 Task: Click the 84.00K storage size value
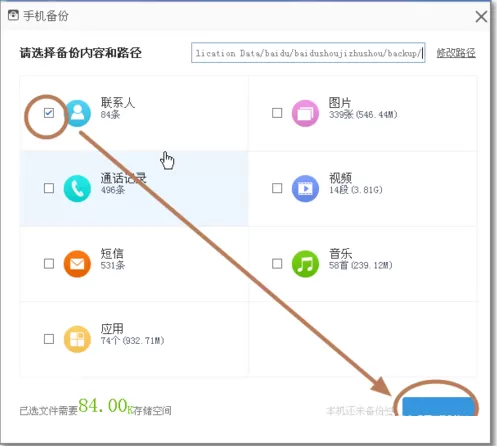click(106, 406)
